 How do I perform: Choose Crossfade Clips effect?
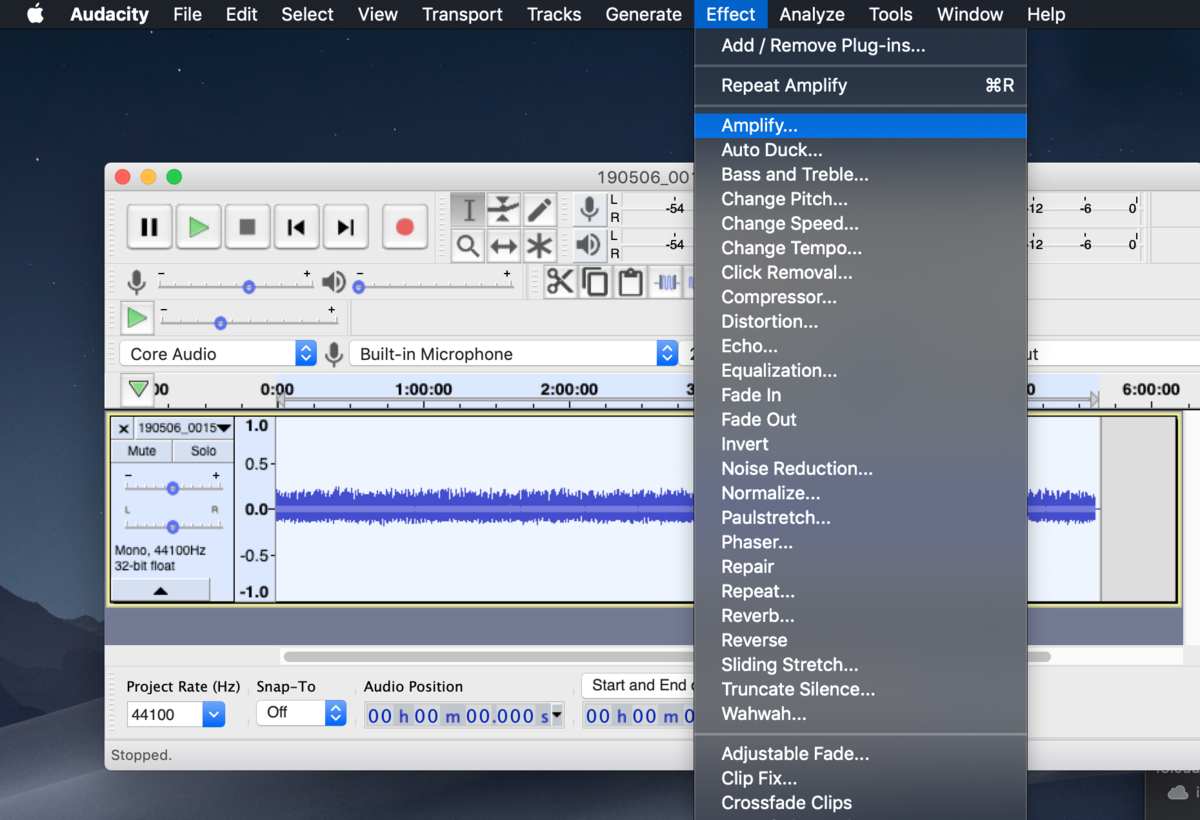coord(860,803)
